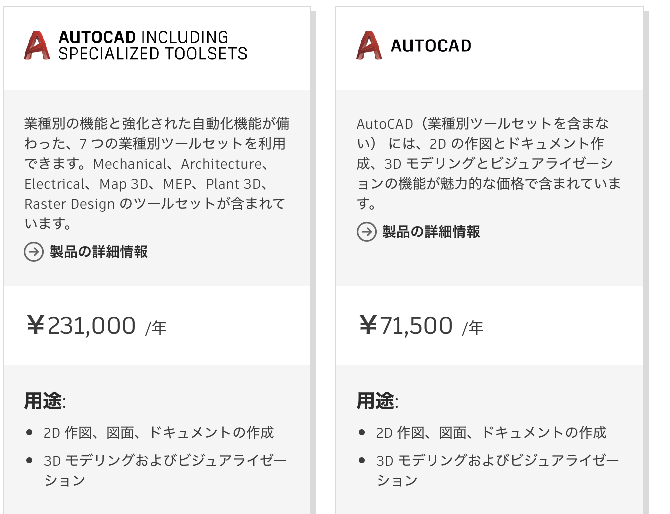
Task: Click 2D 作図 bullet in right card
Action: click(x=491, y=433)
